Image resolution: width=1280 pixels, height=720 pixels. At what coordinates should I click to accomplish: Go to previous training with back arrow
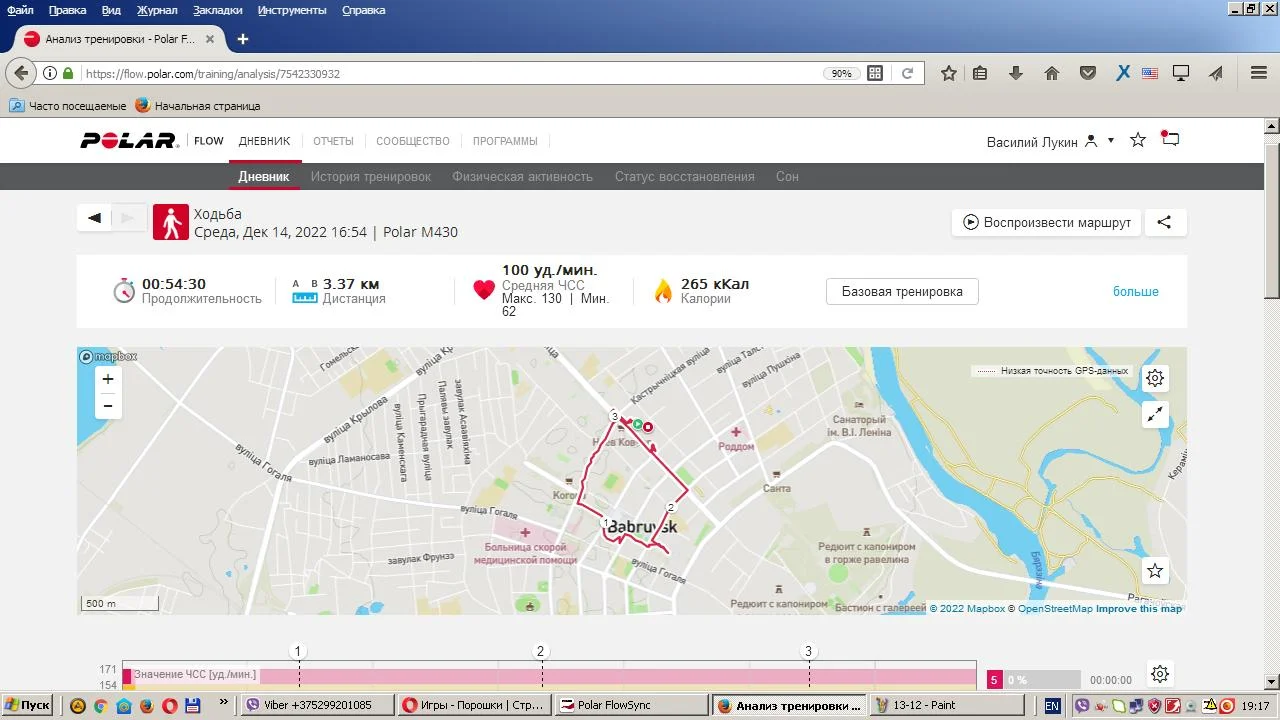point(95,218)
